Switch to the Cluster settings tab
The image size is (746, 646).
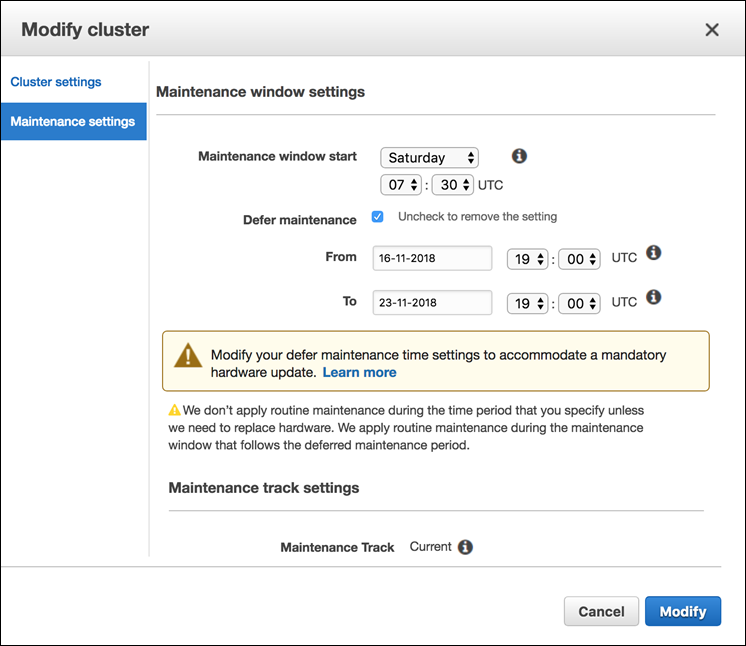click(56, 82)
